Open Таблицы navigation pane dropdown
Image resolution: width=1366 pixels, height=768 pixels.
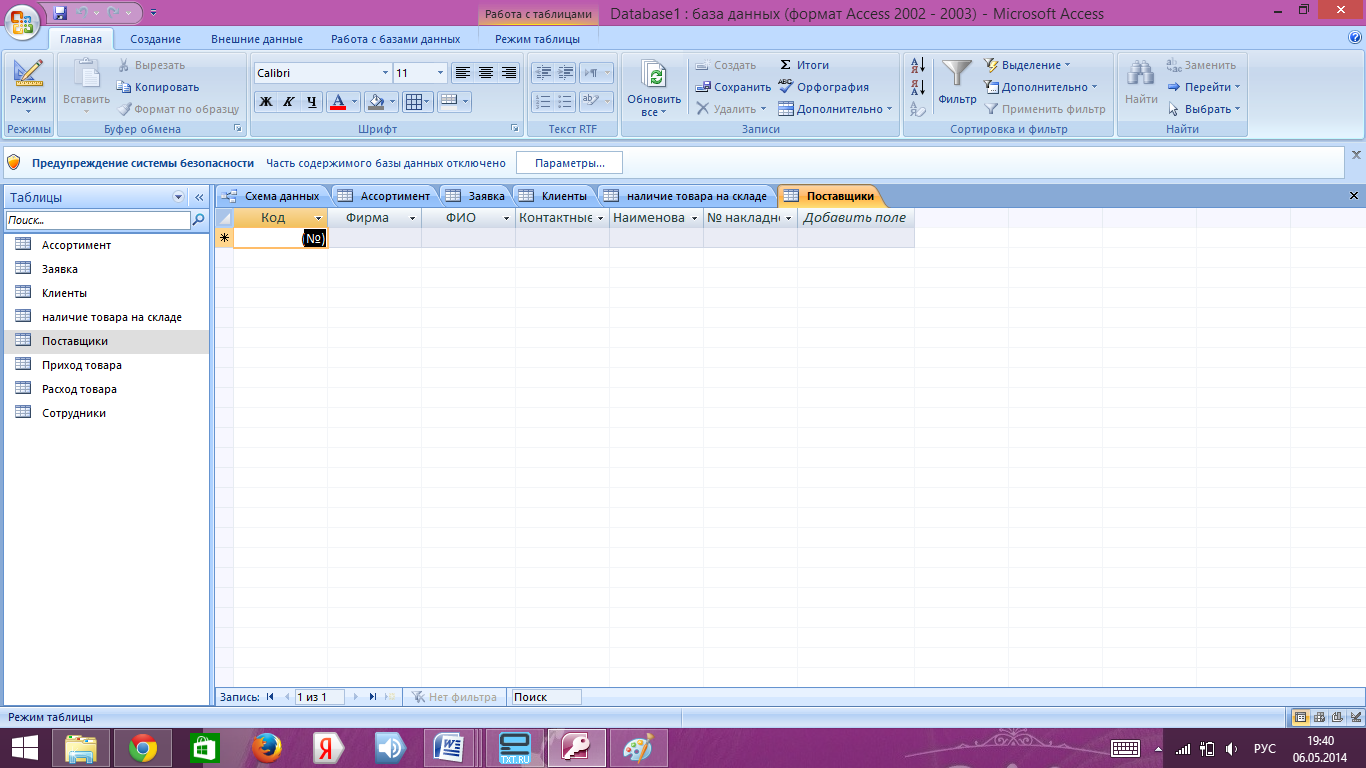coord(179,197)
